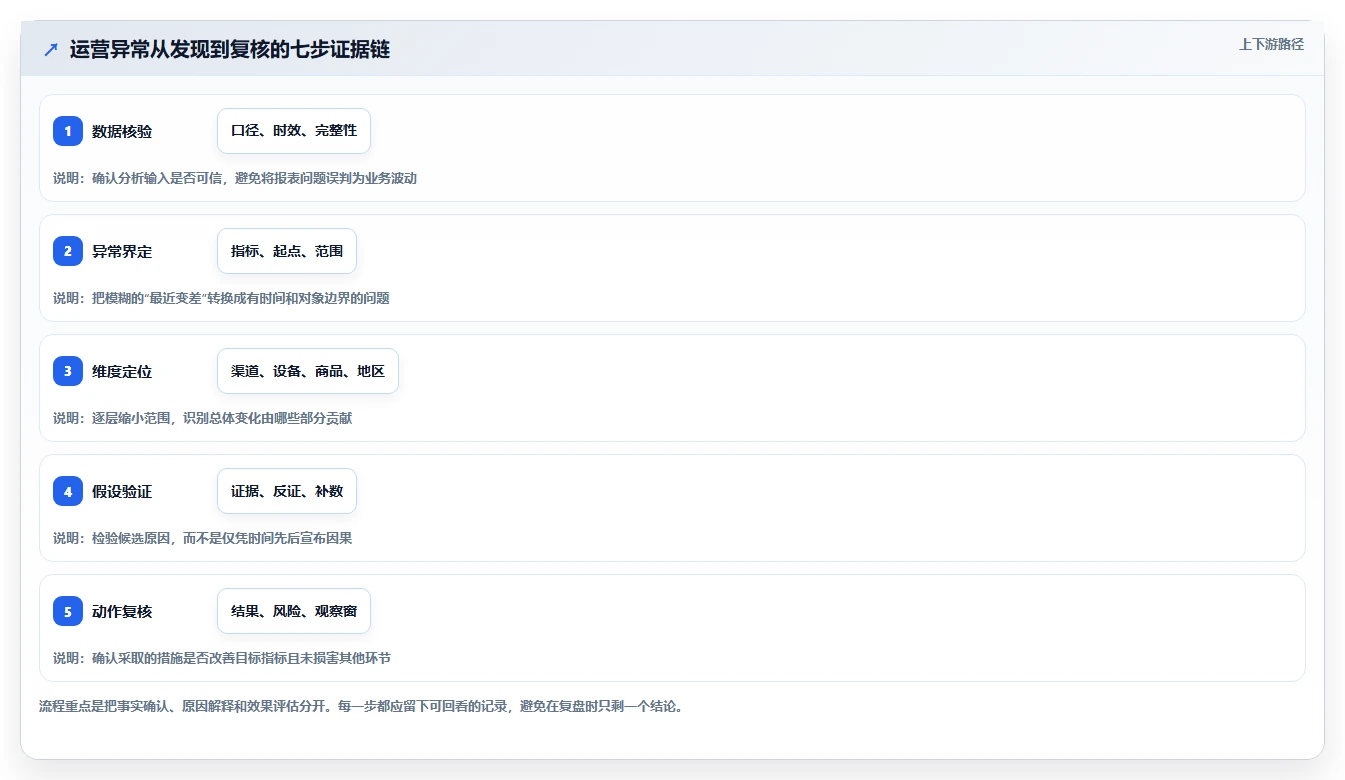Click the step 3 number badge
The height and width of the screenshot is (780, 1345).
pyautogui.click(x=68, y=371)
